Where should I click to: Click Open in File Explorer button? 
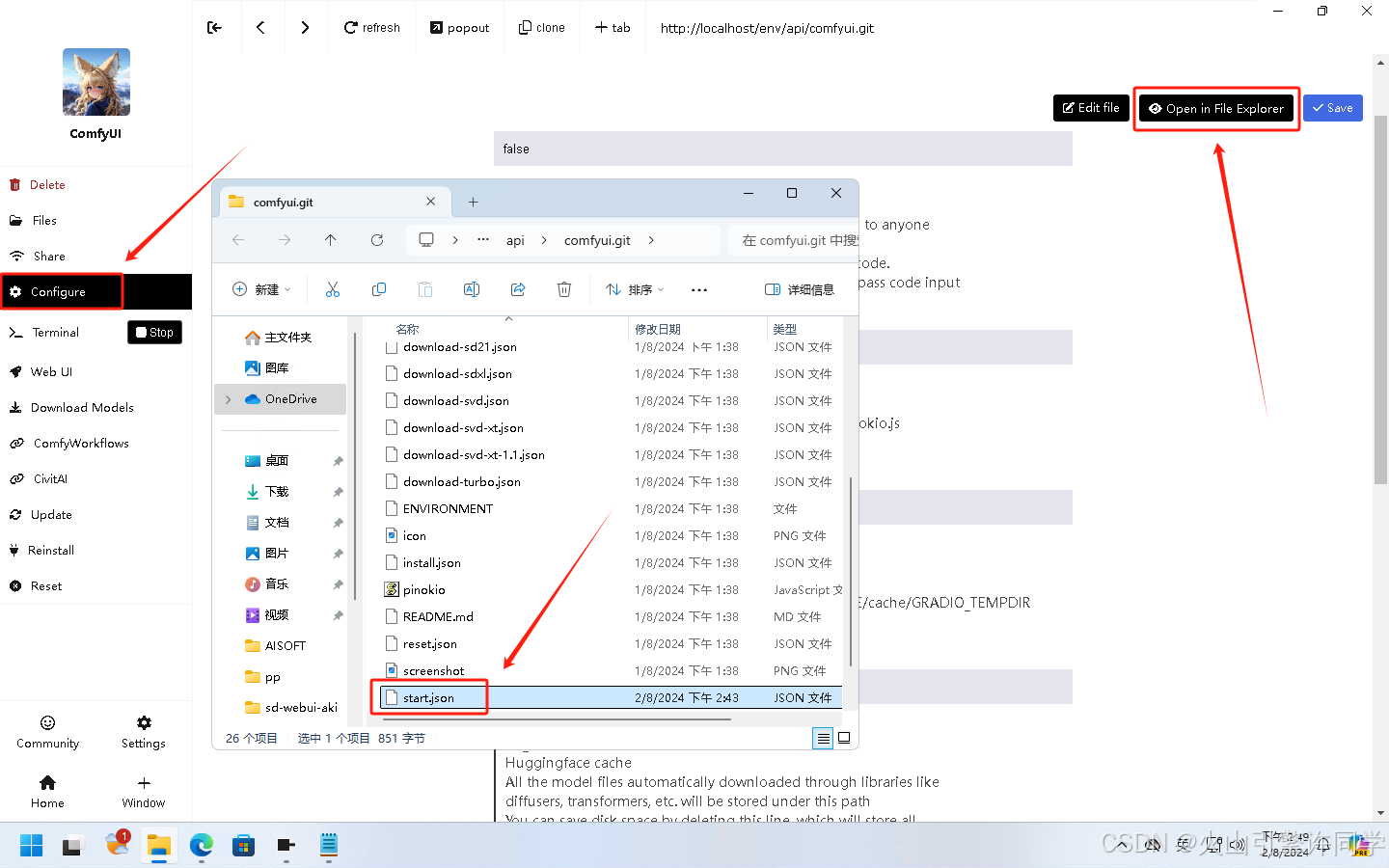pyautogui.click(x=1216, y=108)
